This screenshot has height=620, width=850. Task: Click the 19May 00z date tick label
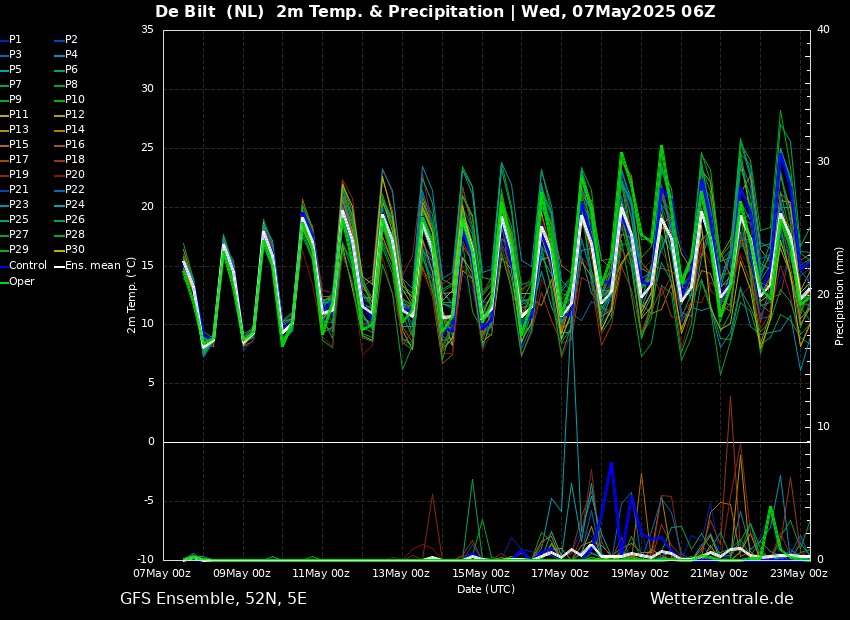pos(639,574)
